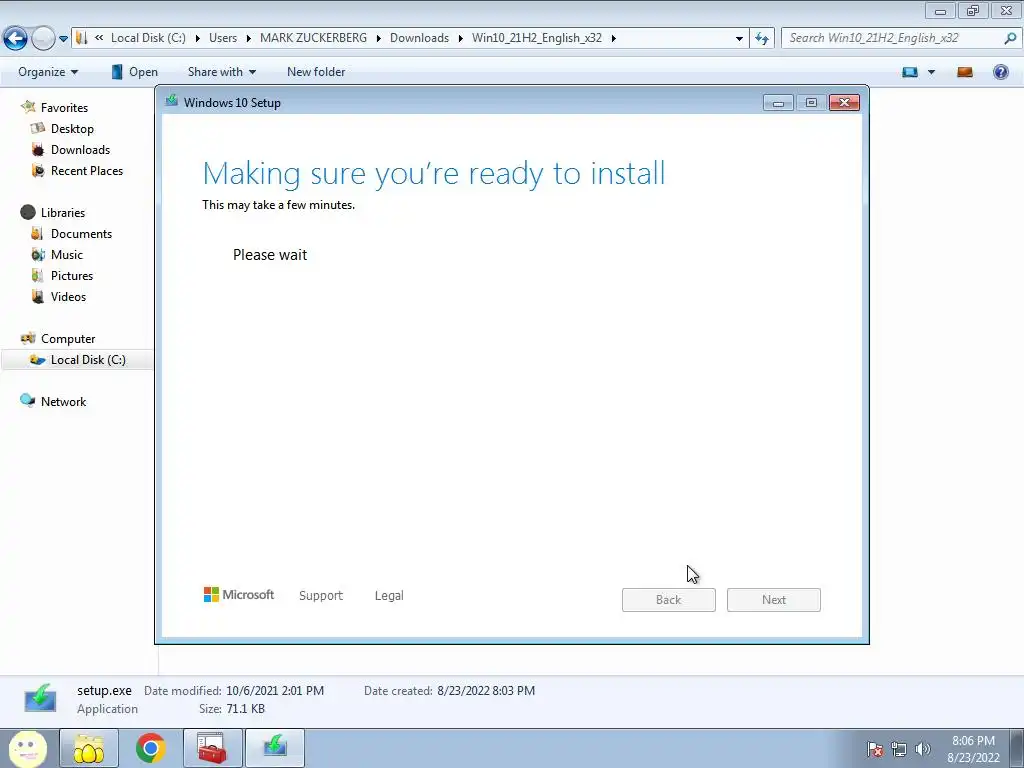
Task: Click the volume speaker tray icon
Action: tap(923, 749)
